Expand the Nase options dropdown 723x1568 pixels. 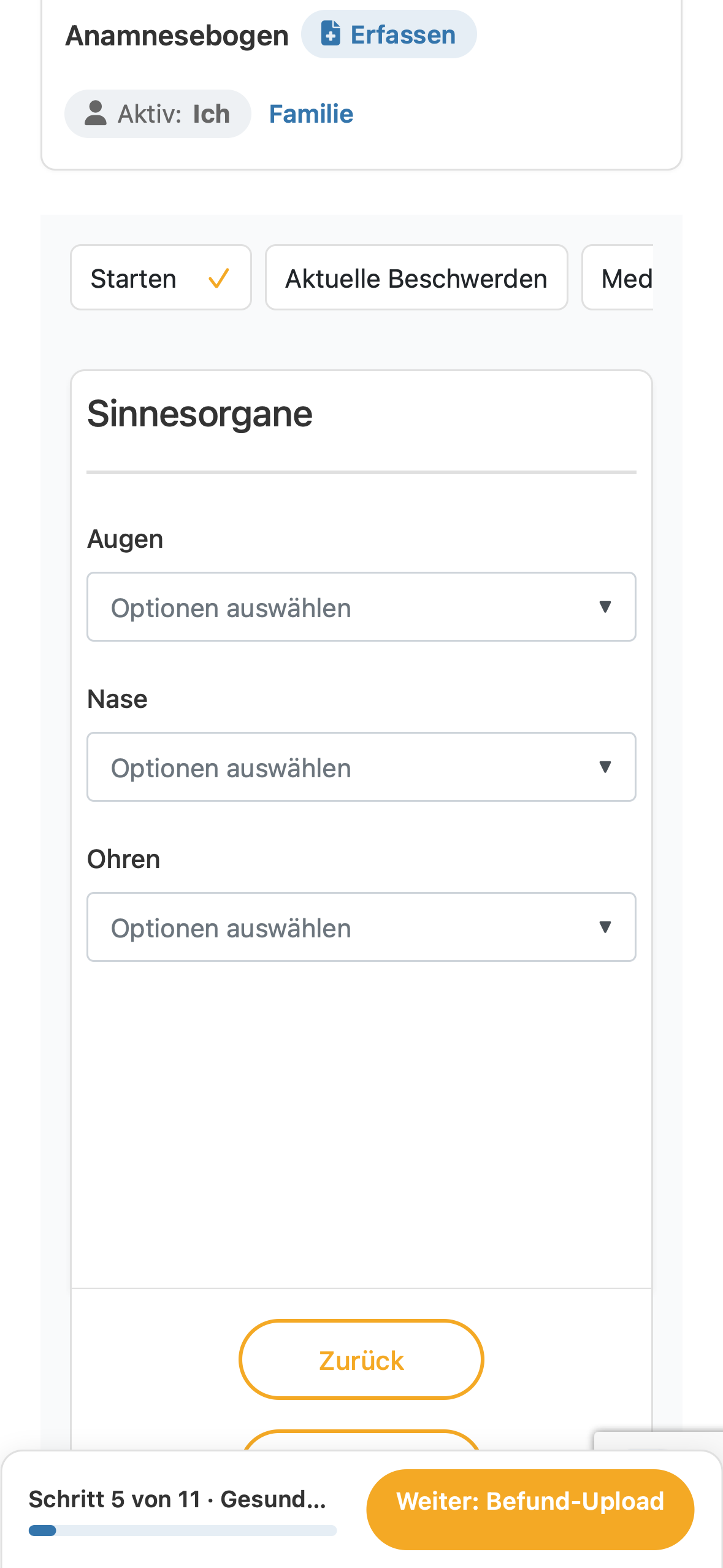pyautogui.click(x=361, y=767)
